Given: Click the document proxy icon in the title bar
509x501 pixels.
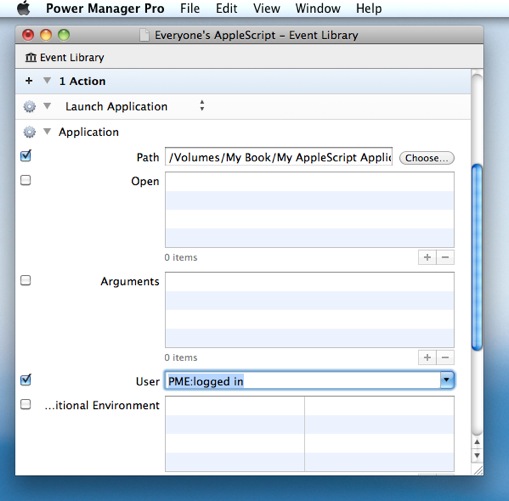Looking at the screenshot, I should (144, 35).
